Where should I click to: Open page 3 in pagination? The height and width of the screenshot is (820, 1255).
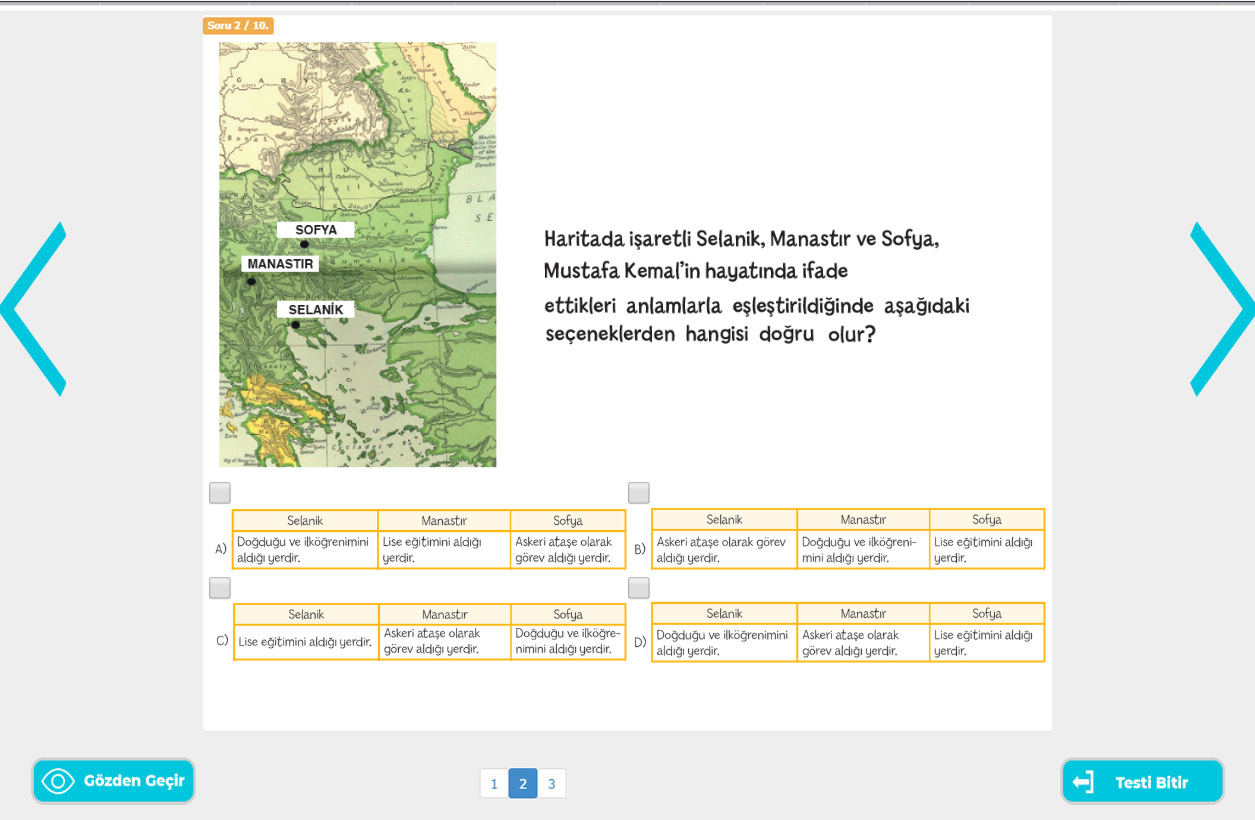coord(552,783)
